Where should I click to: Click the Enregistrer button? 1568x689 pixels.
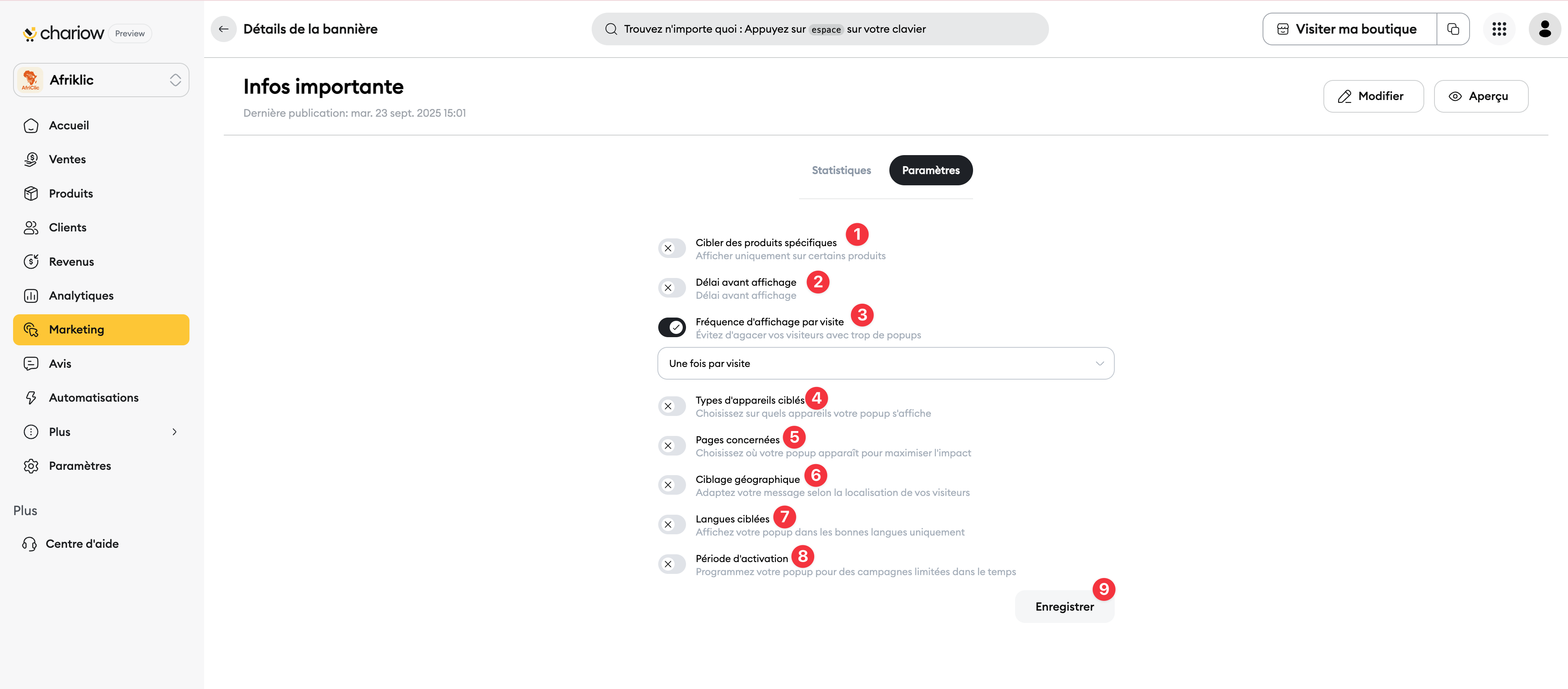[1064, 607]
